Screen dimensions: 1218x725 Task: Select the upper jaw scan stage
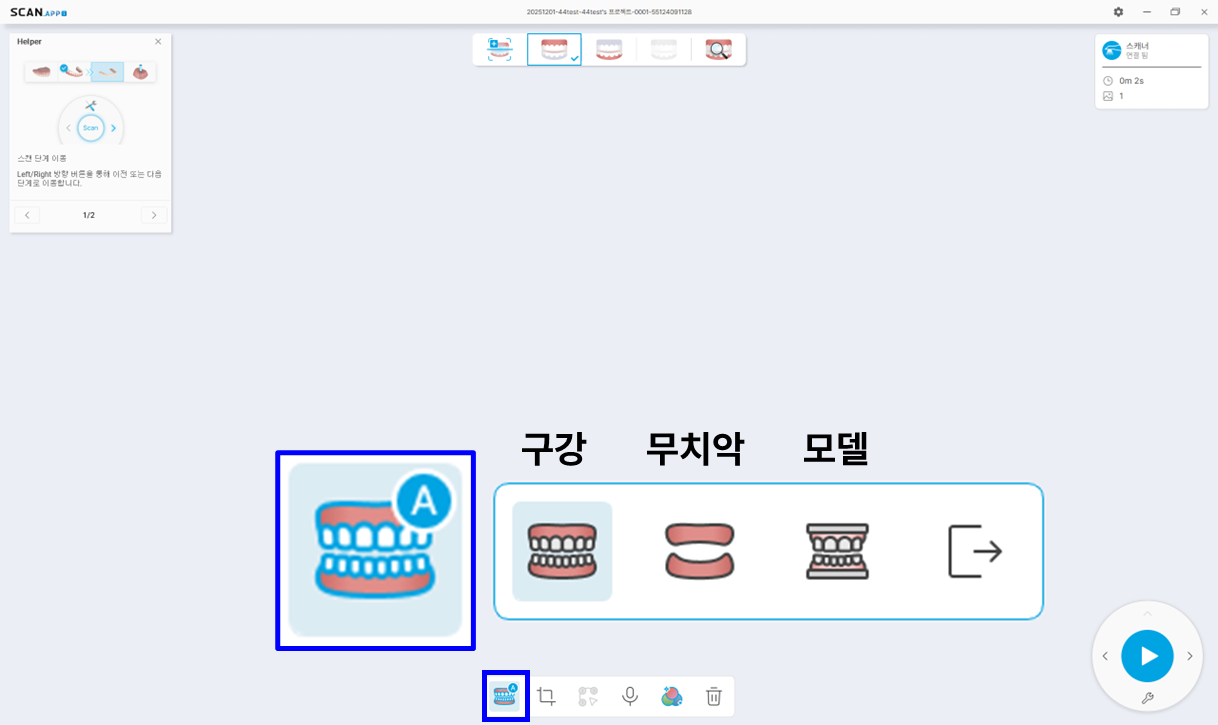click(x=554, y=50)
